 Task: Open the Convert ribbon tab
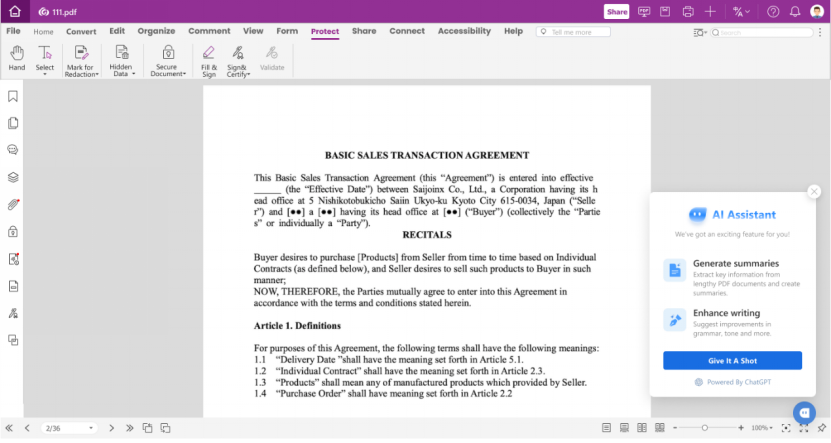click(x=81, y=32)
